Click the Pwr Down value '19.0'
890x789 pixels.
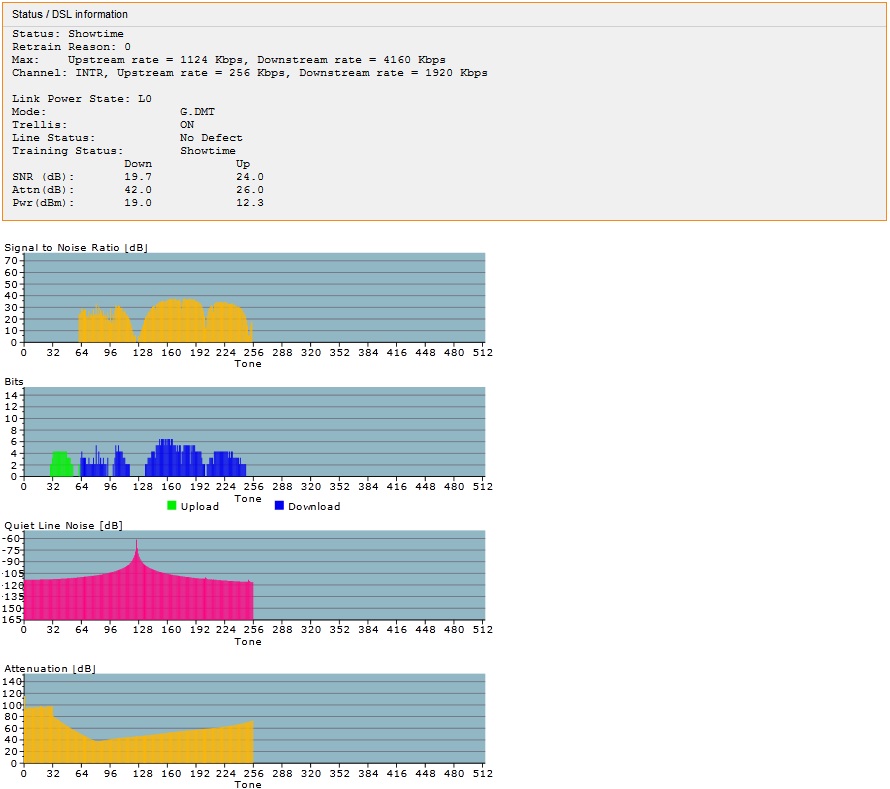pos(138,203)
